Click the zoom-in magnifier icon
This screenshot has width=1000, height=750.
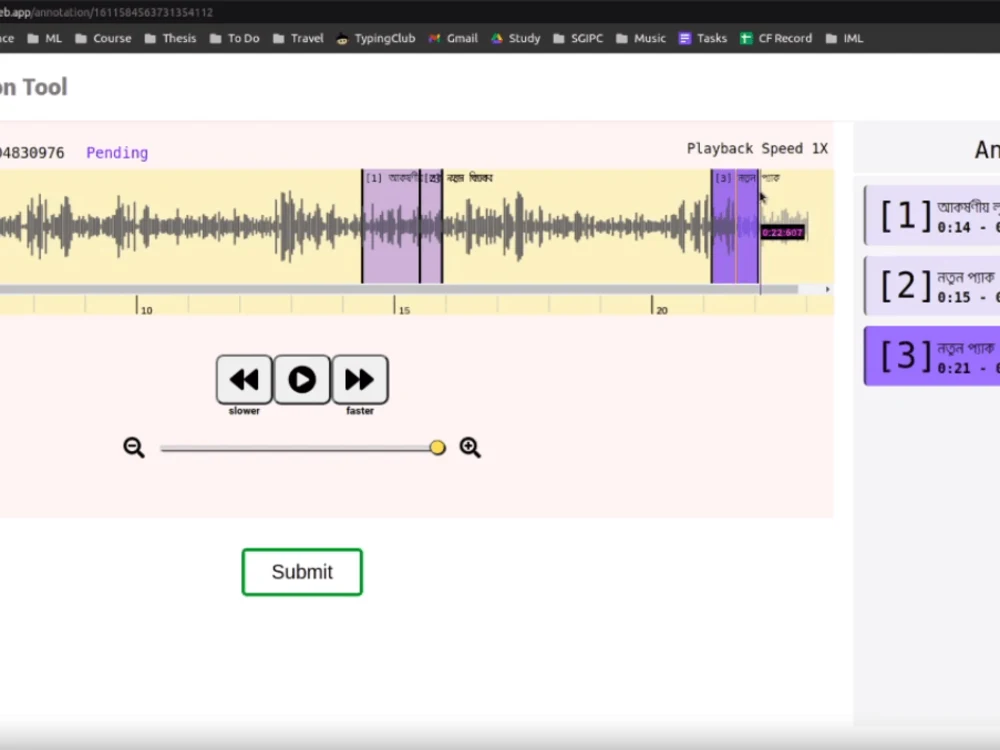pyautogui.click(x=470, y=447)
